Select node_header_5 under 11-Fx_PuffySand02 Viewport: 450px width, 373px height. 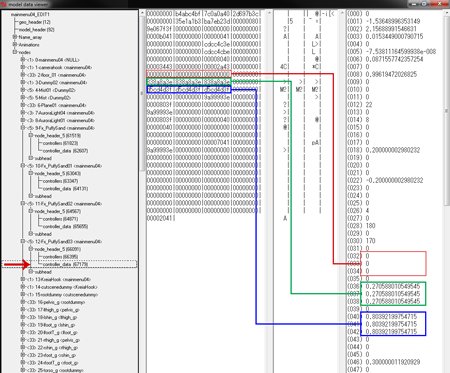[x=58, y=211]
